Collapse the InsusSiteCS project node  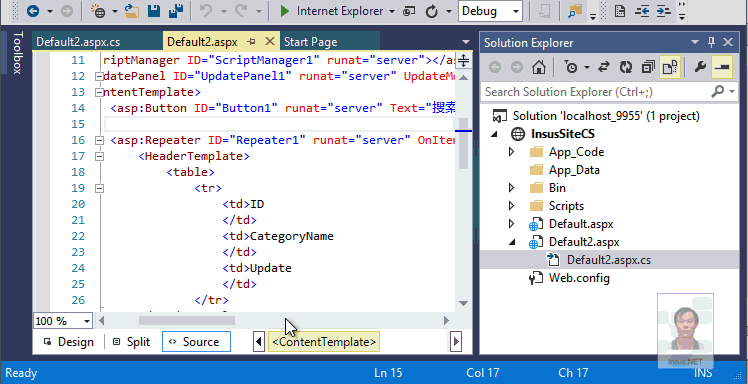click(495, 135)
